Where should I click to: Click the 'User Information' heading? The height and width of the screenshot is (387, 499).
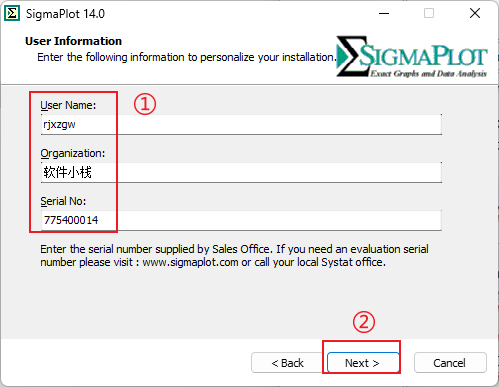point(73,41)
